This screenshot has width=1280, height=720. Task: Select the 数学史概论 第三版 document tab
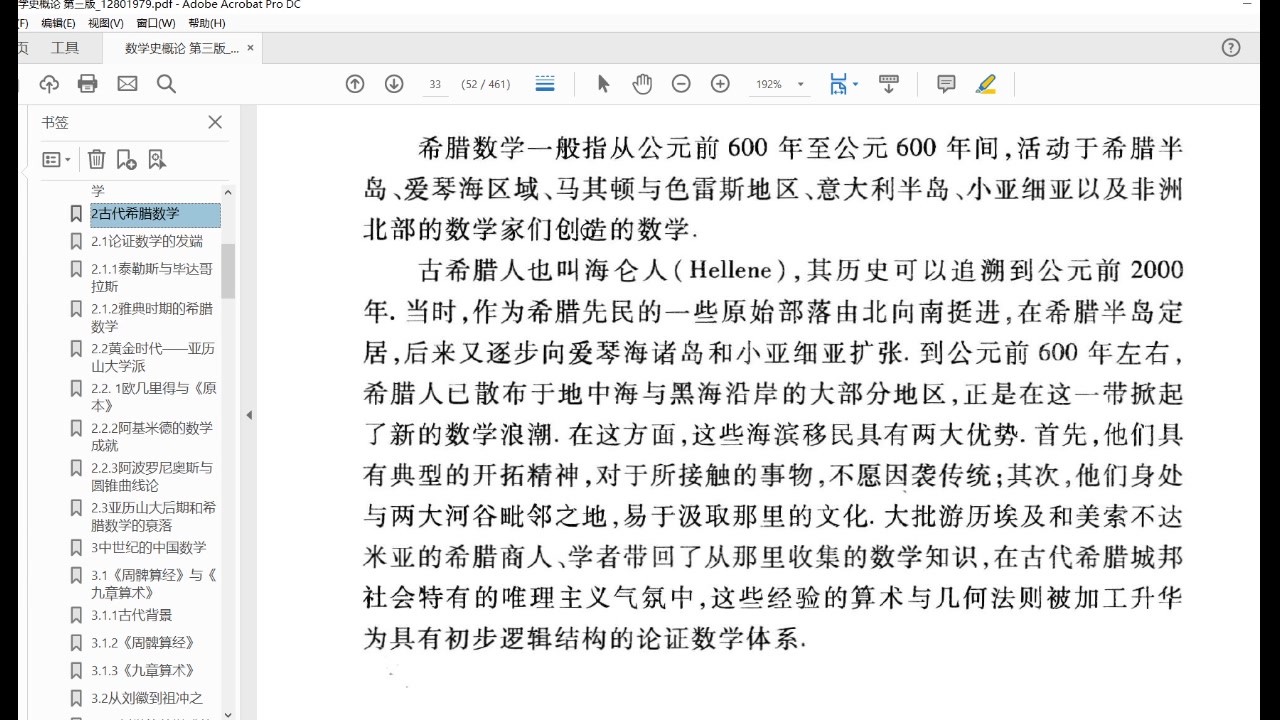[x=181, y=48]
